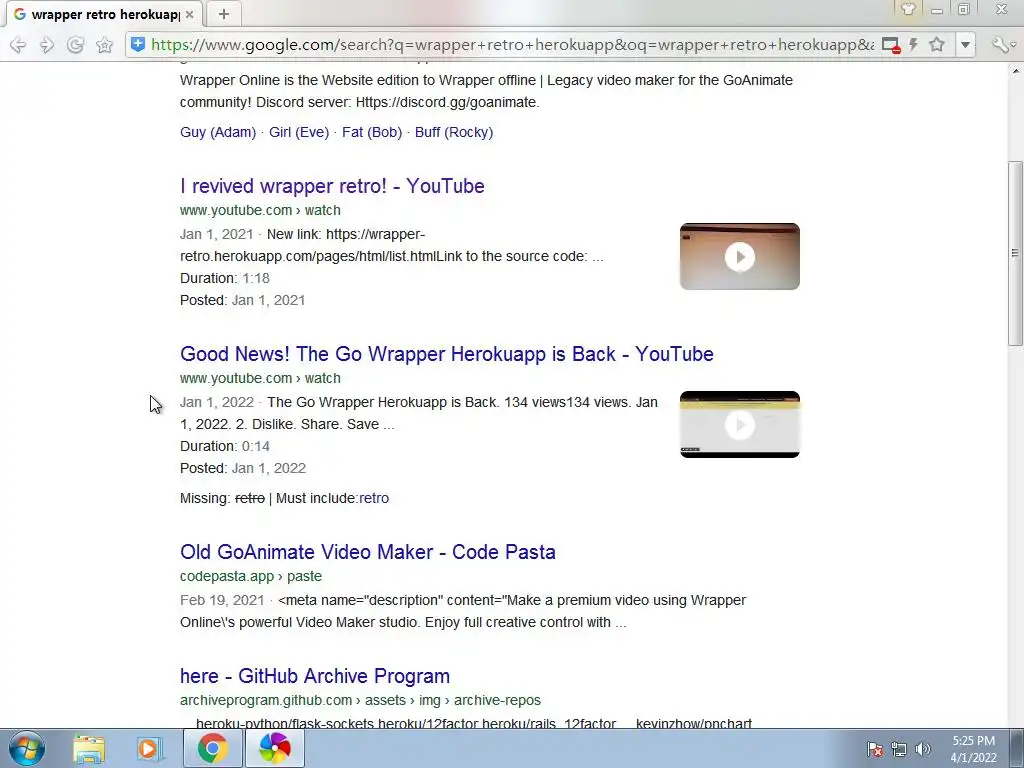
Task: Click the archiveprogram.github.com breadcrumb URL
Action: pos(360,701)
